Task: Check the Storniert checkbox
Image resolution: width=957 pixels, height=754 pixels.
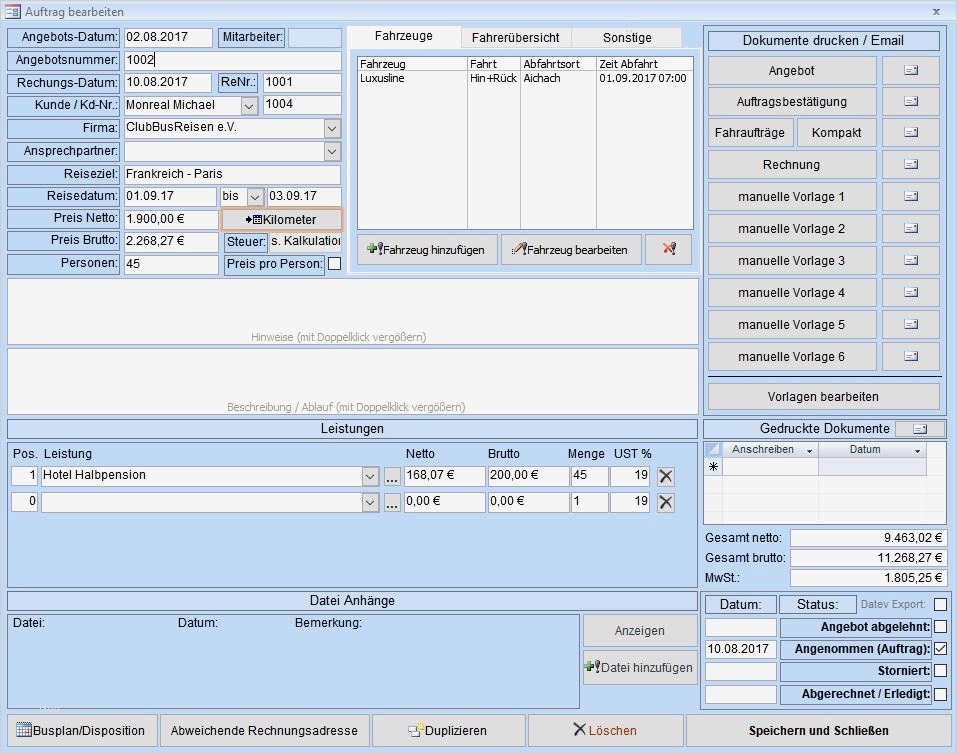Action: point(940,671)
